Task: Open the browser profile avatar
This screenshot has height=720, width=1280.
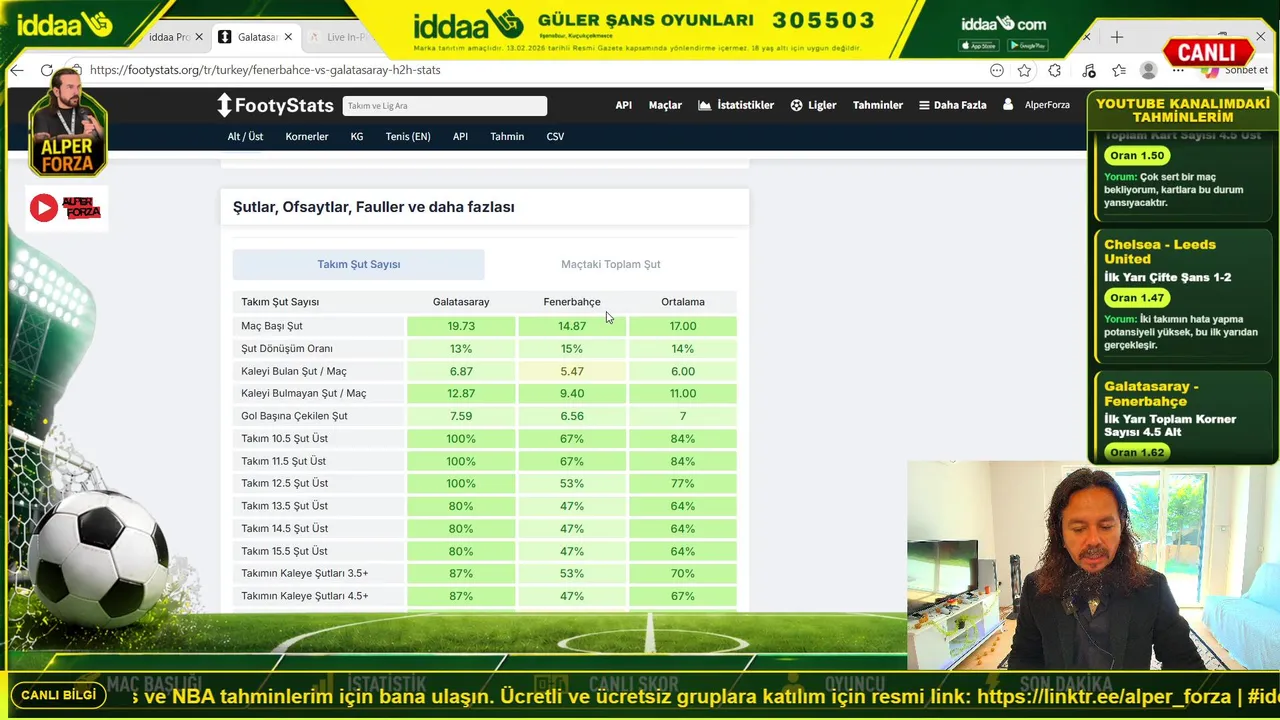Action: [1149, 70]
